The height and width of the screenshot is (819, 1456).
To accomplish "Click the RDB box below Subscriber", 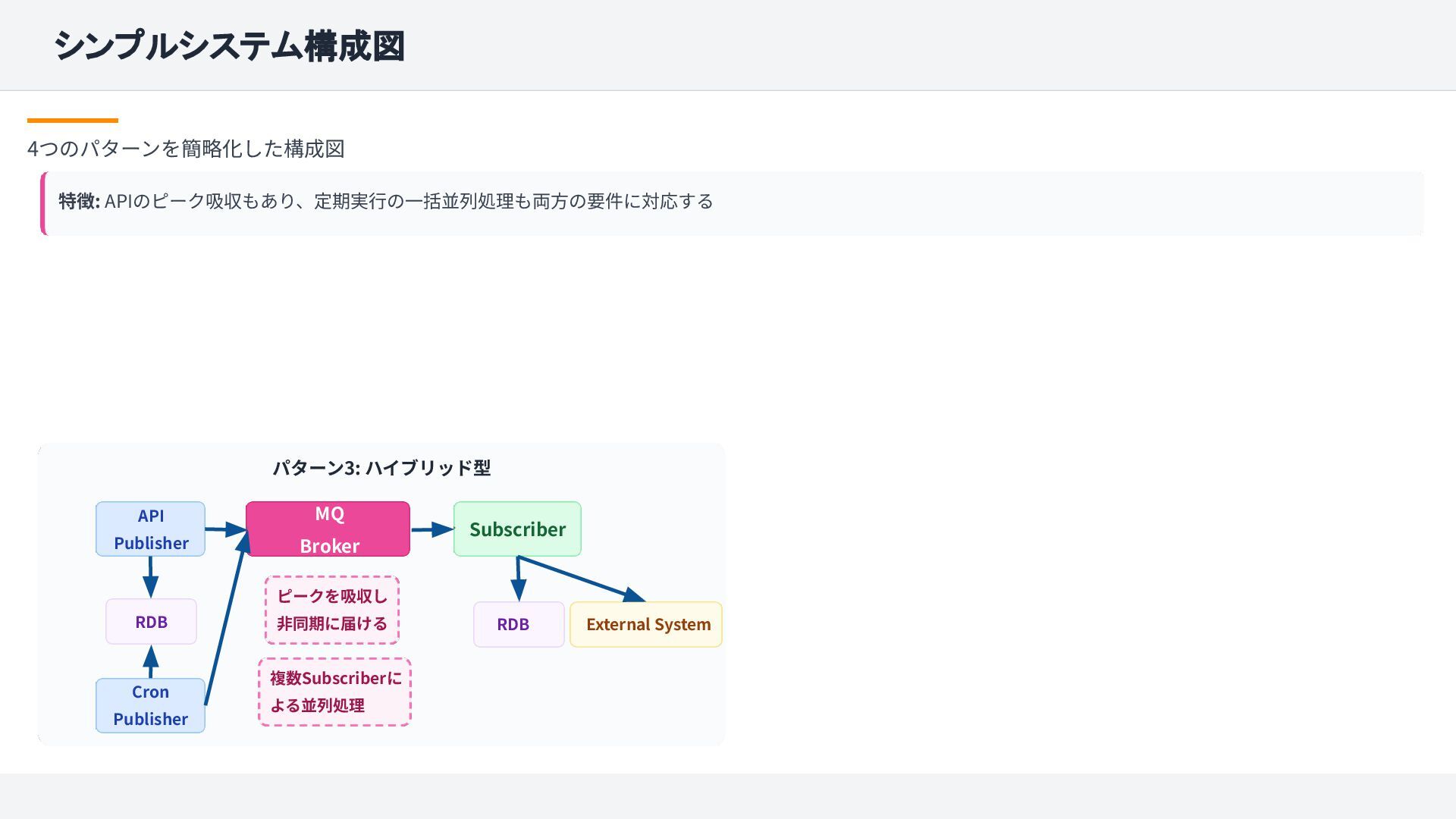I will pos(519,624).
